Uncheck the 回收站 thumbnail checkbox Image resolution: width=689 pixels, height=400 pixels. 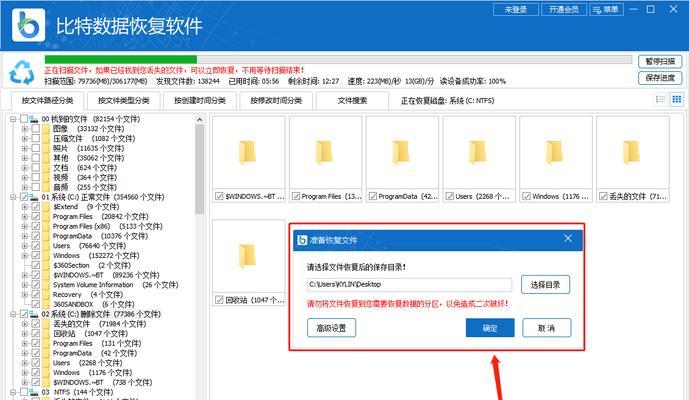(x=219, y=300)
